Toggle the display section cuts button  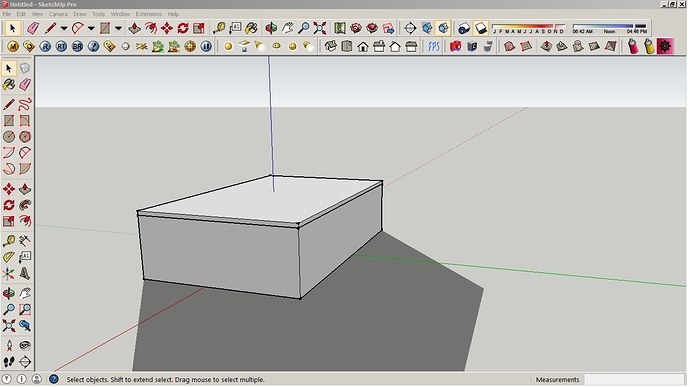click(444, 29)
